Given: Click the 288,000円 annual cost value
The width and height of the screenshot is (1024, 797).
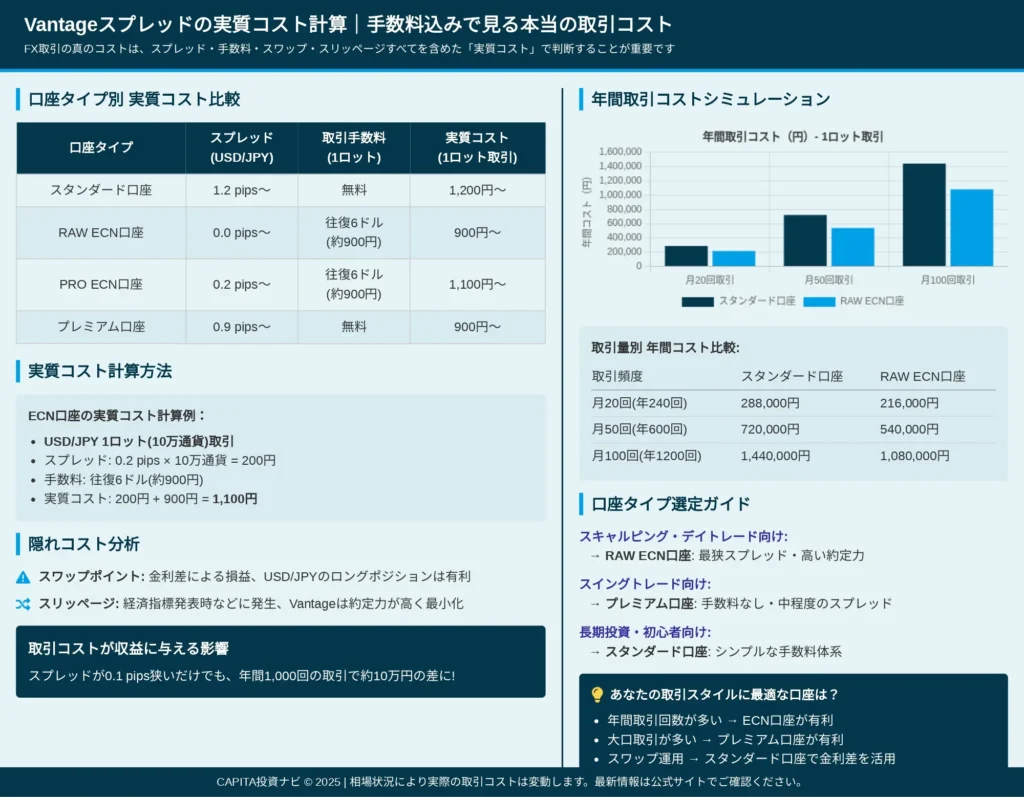Looking at the screenshot, I should point(770,403).
